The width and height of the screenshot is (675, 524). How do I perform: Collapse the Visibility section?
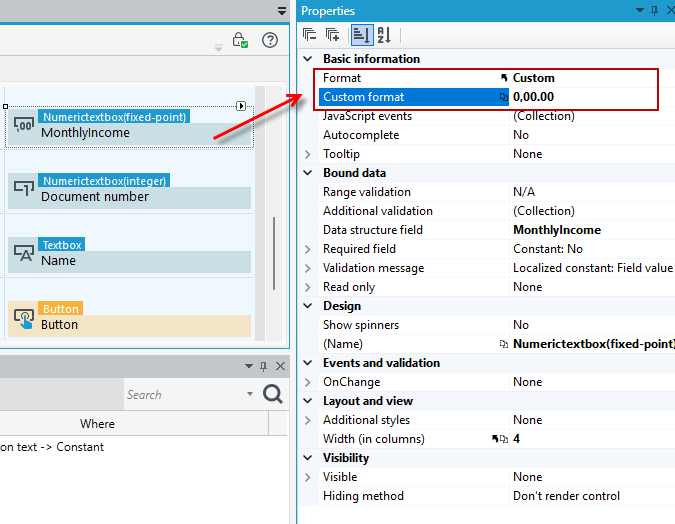308,458
